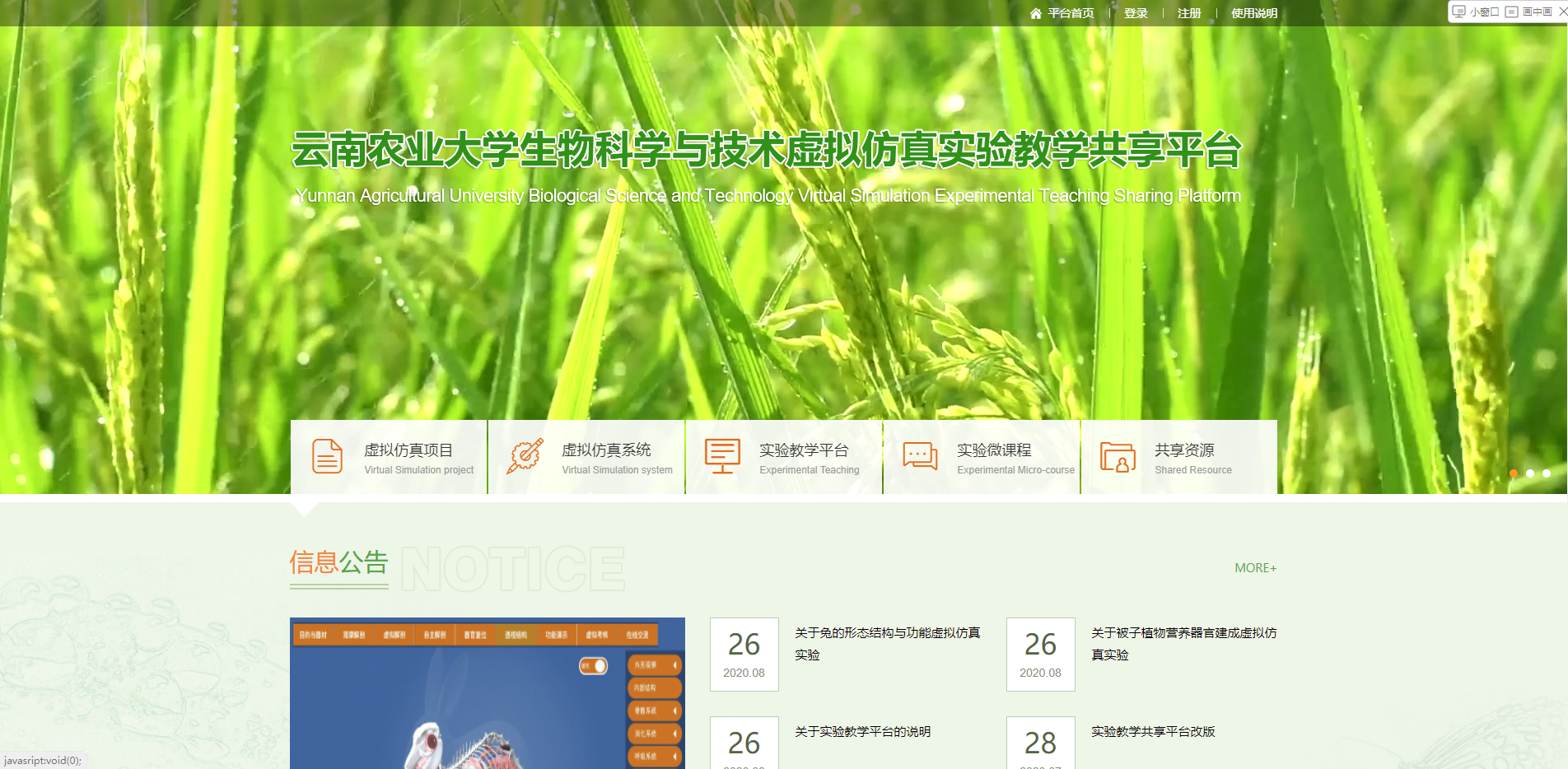Select the active orange carousel dot
Screen dimensions: 1568x769
coord(1514,473)
